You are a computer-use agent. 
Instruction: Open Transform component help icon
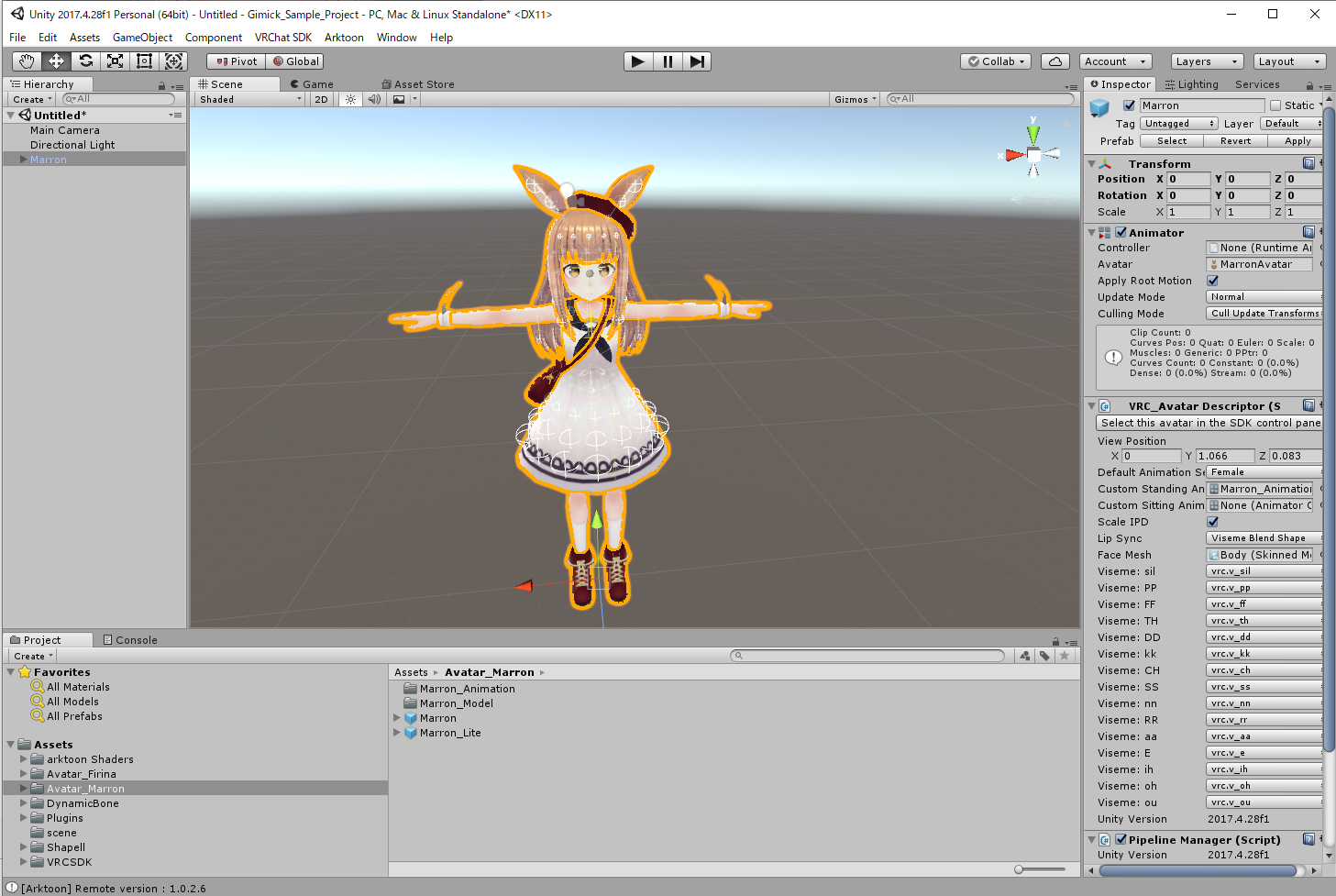1308,163
